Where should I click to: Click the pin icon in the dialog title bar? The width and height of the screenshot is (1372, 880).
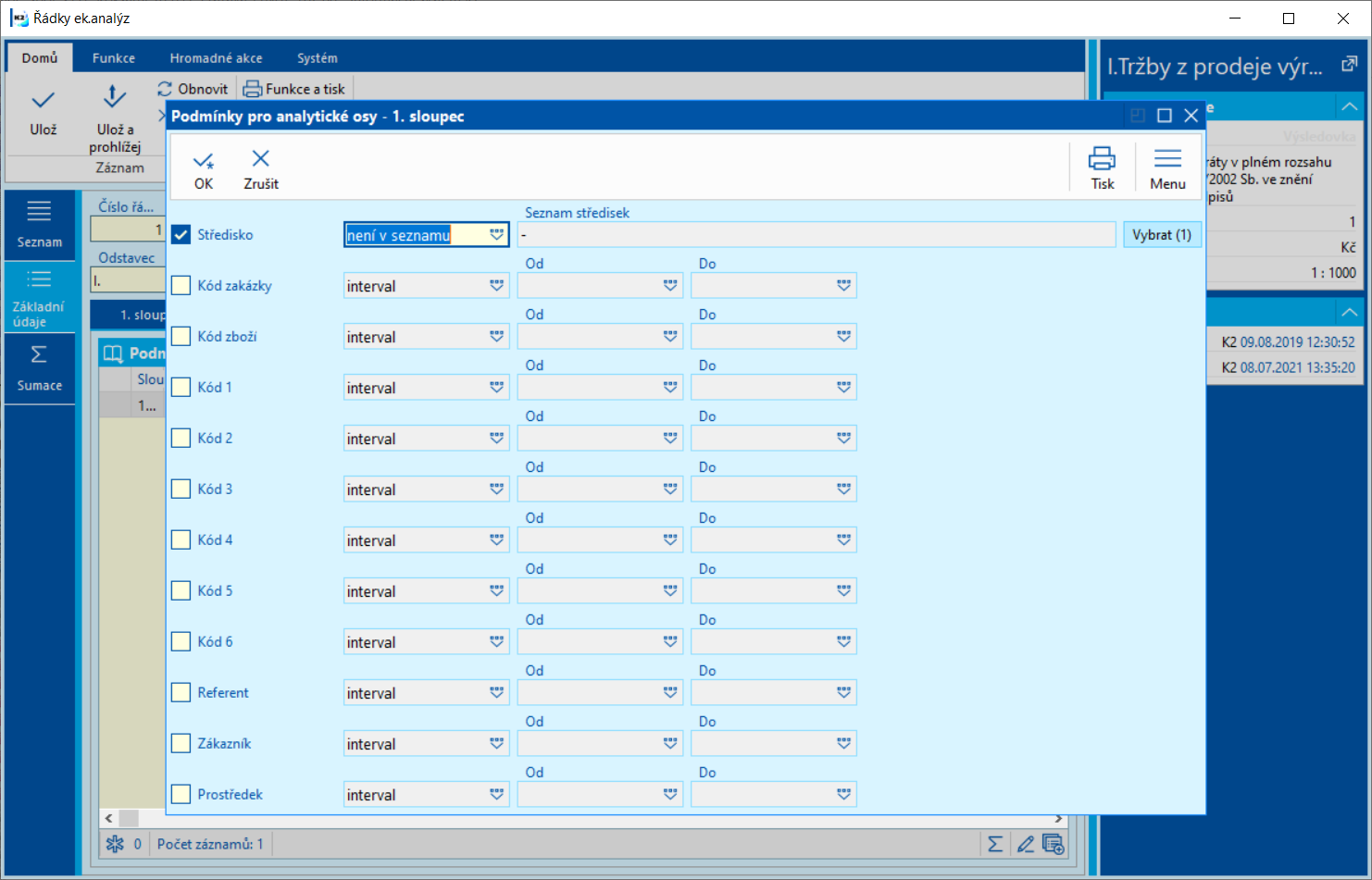[1138, 116]
